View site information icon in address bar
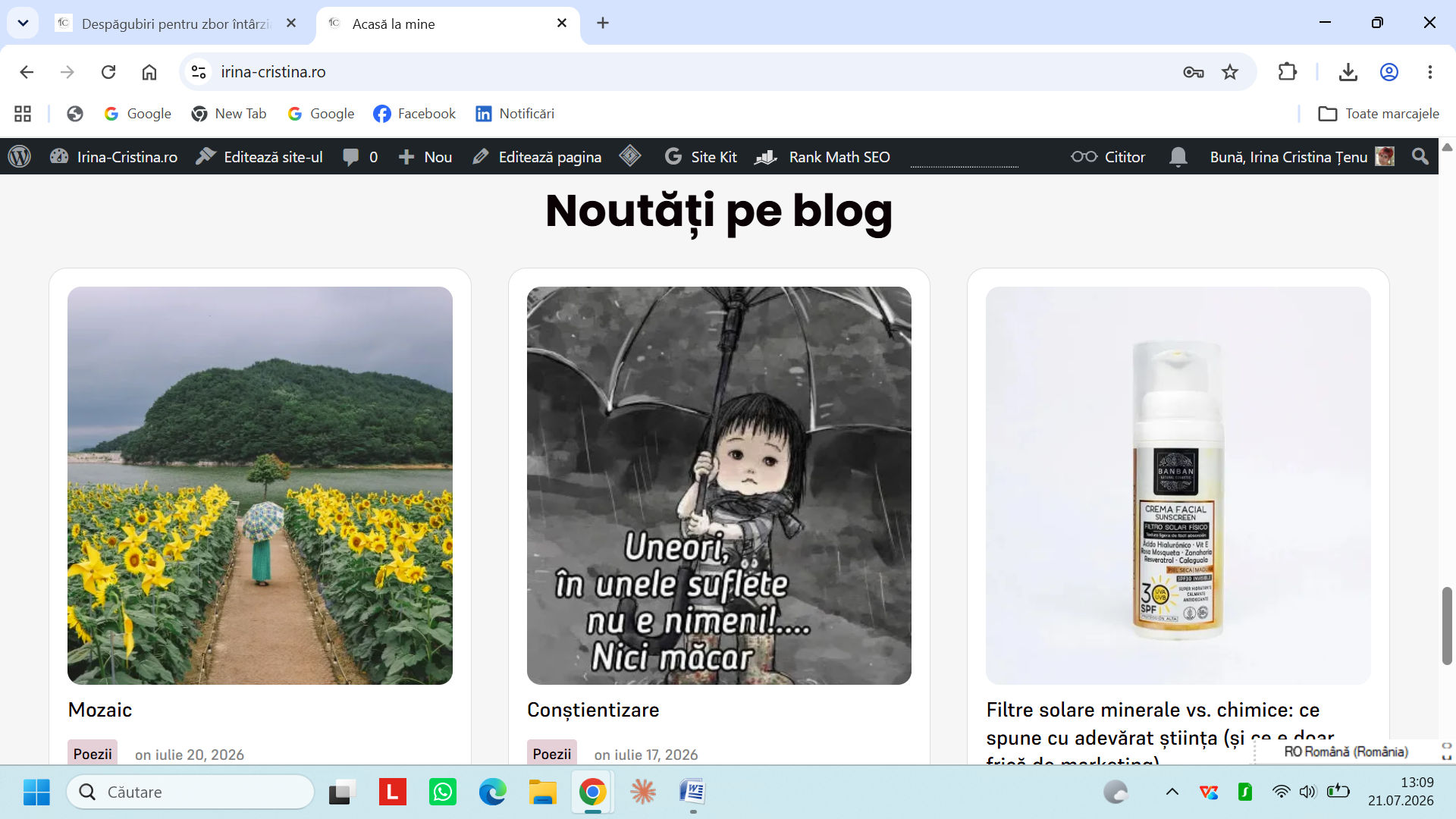1456x819 pixels. point(199,72)
